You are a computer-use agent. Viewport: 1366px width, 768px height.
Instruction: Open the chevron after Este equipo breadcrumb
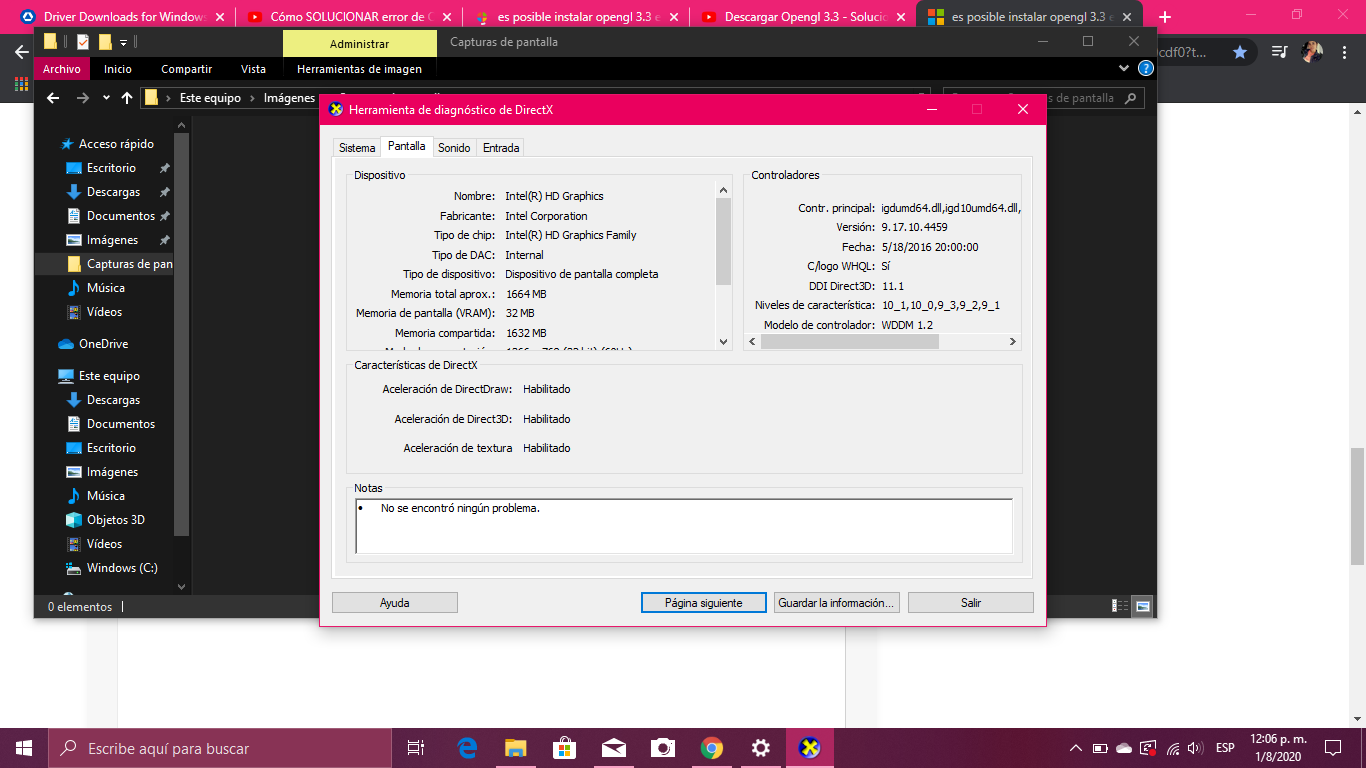pos(252,98)
